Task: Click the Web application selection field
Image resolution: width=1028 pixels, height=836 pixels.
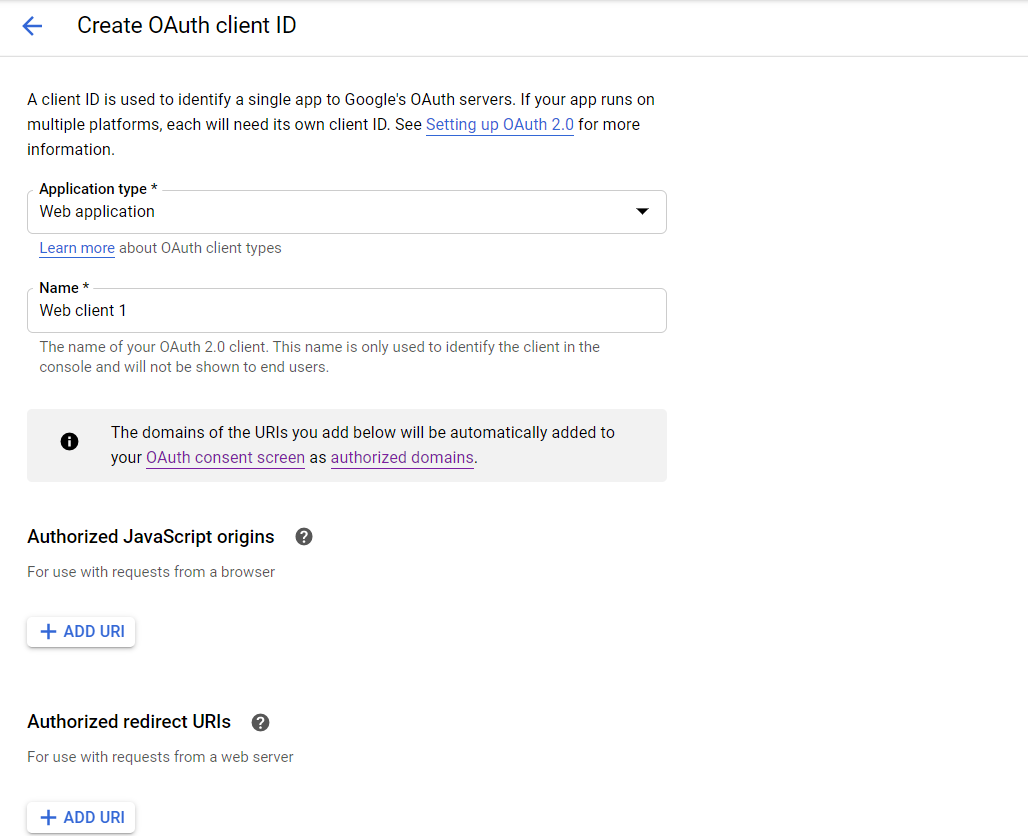Action: pos(347,212)
